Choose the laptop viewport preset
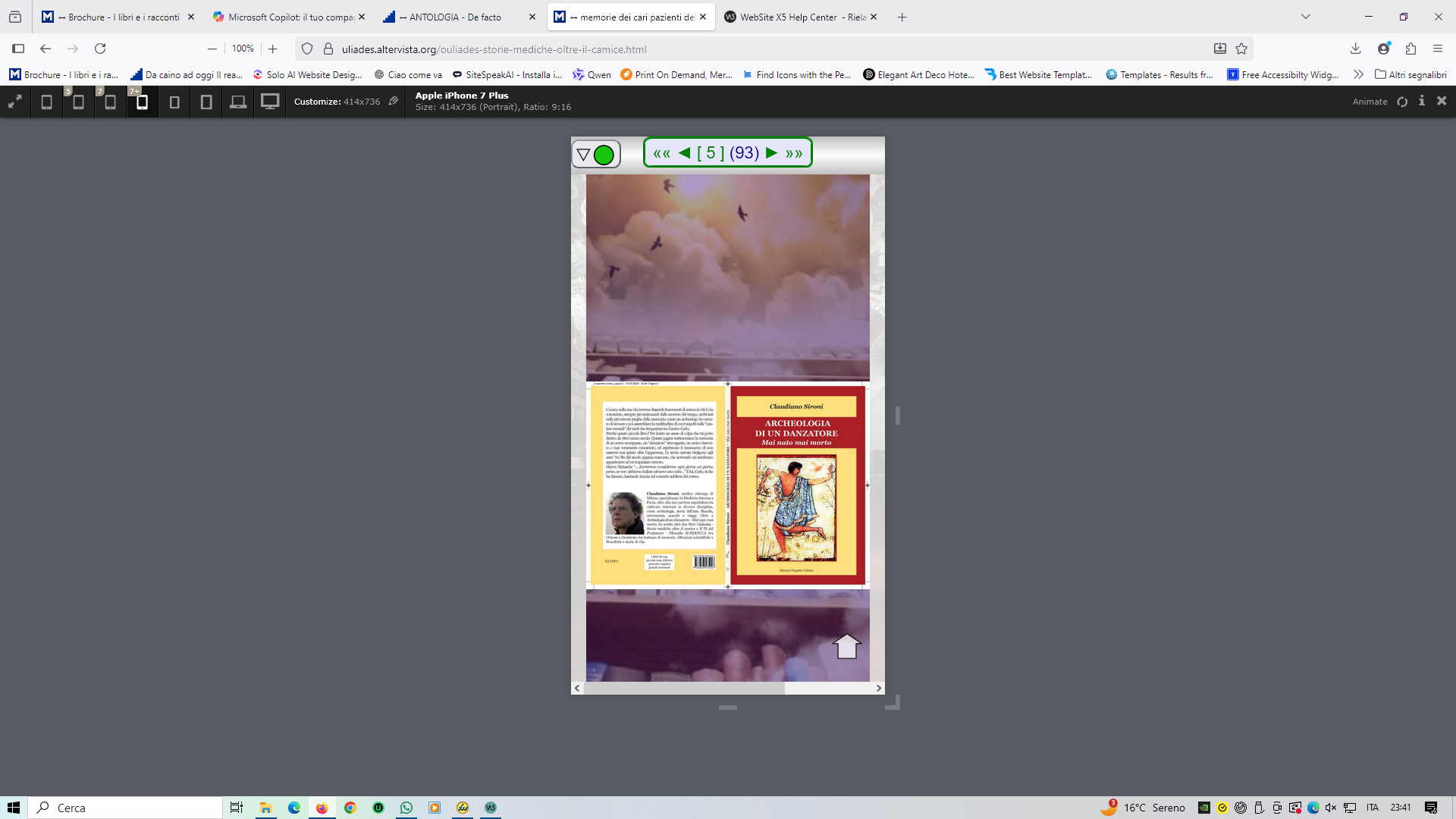The width and height of the screenshot is (1456, 819). coord(238,102)
